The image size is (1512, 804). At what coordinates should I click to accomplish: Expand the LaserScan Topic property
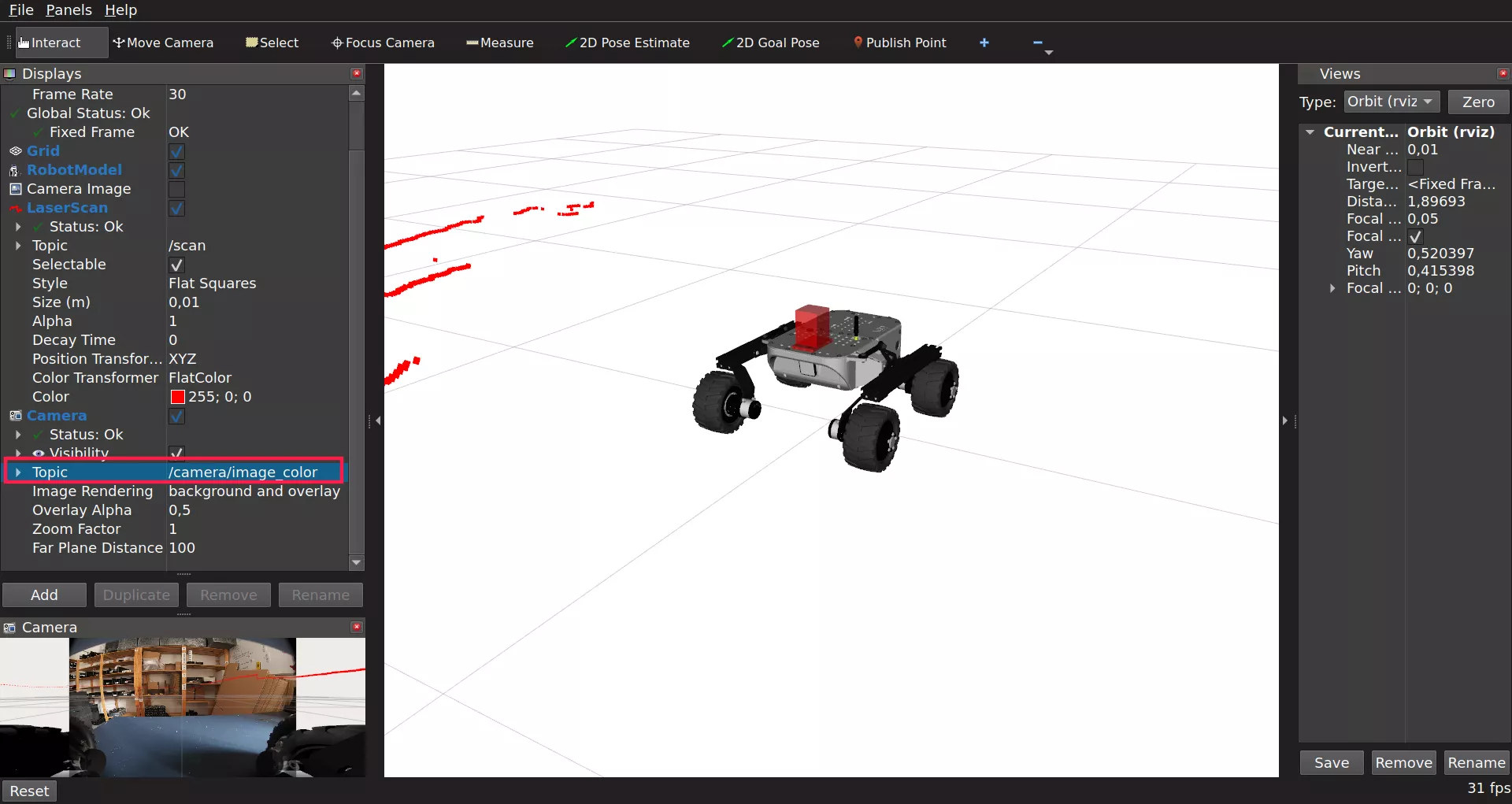[18, 246]
